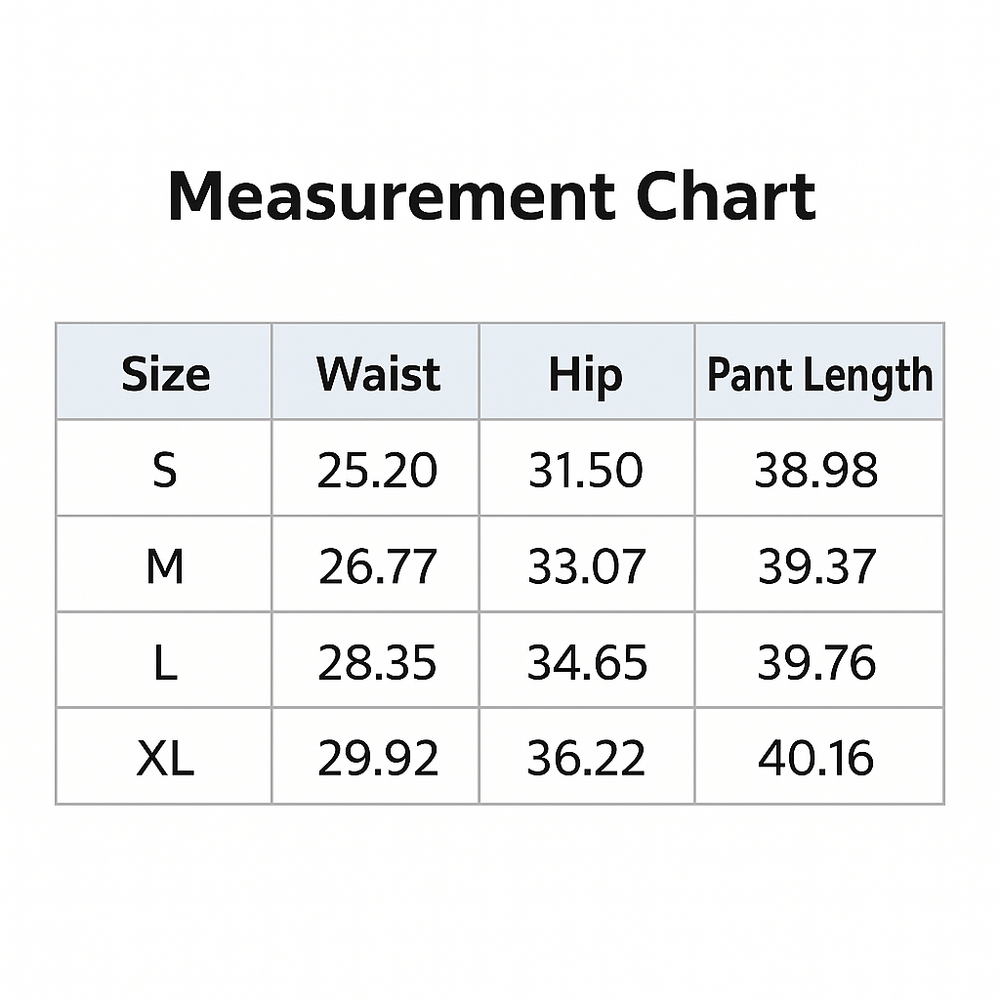
Task: Click the Waist column header
Action: 378,375
